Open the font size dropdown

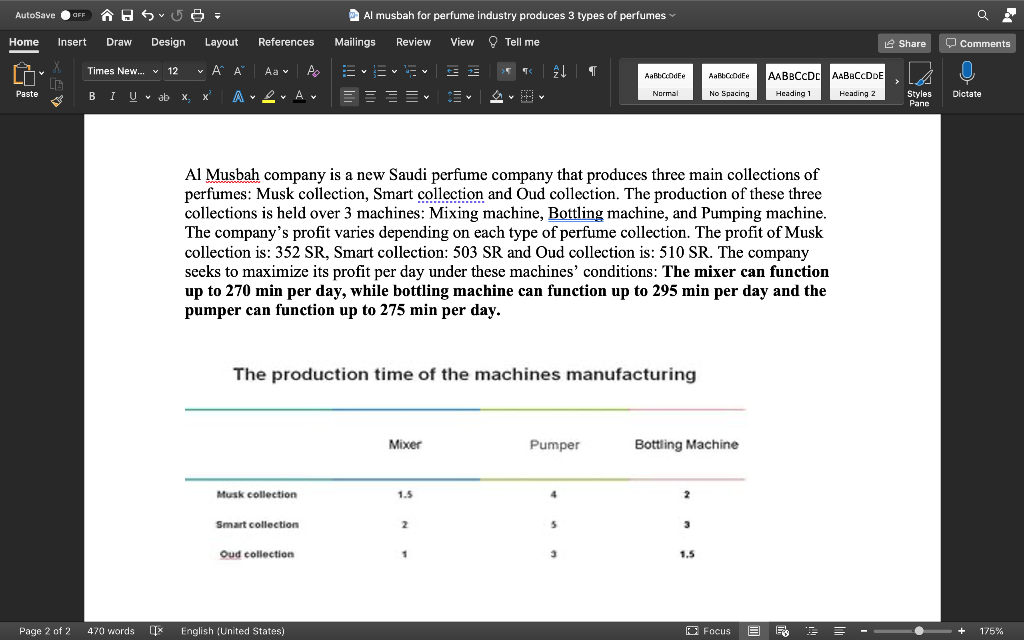200,71
